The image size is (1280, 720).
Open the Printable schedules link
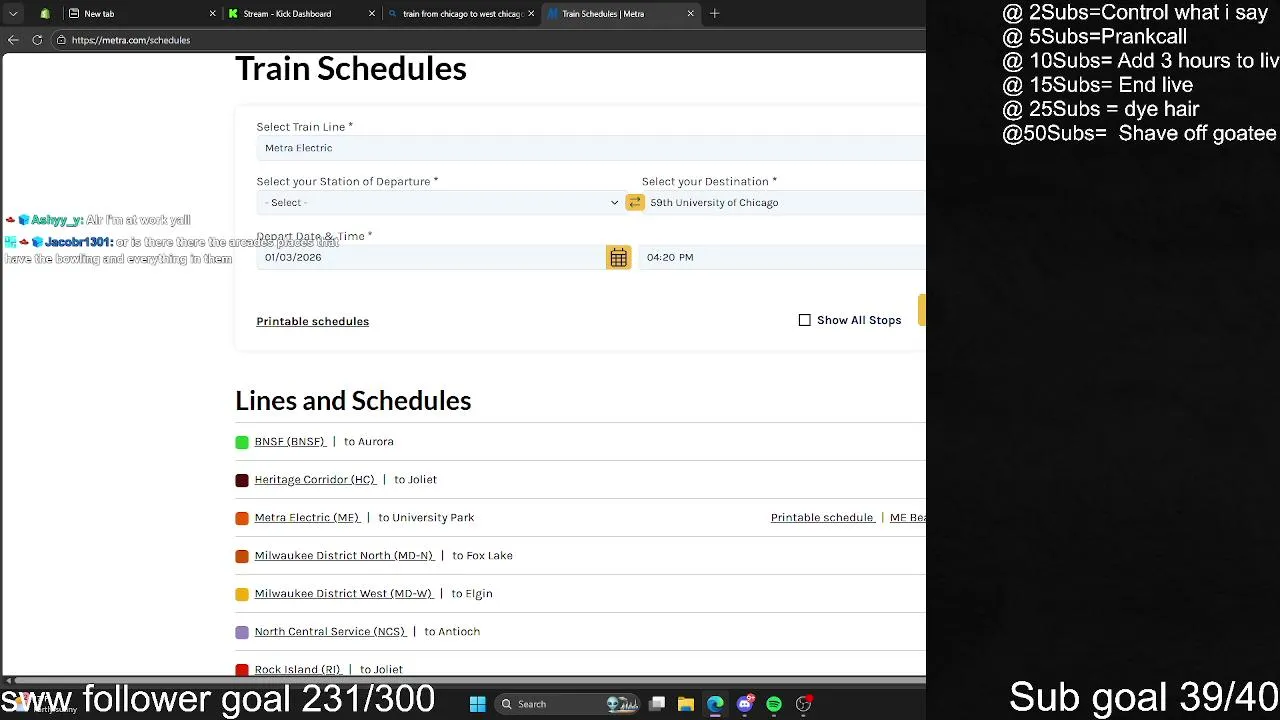312,321
